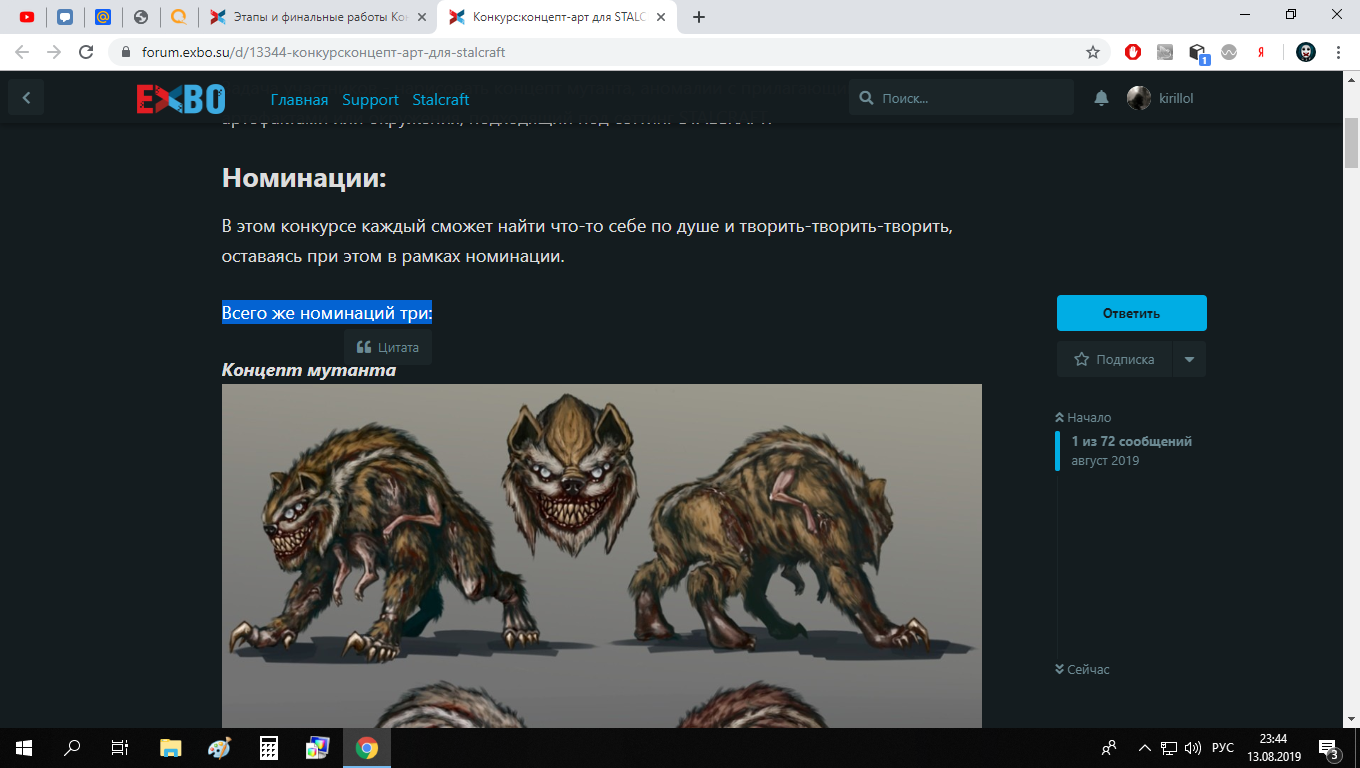Open the Windows Action Center notifications
The height and width of the screenshot is (768, 1360).
pos(1330,748)
